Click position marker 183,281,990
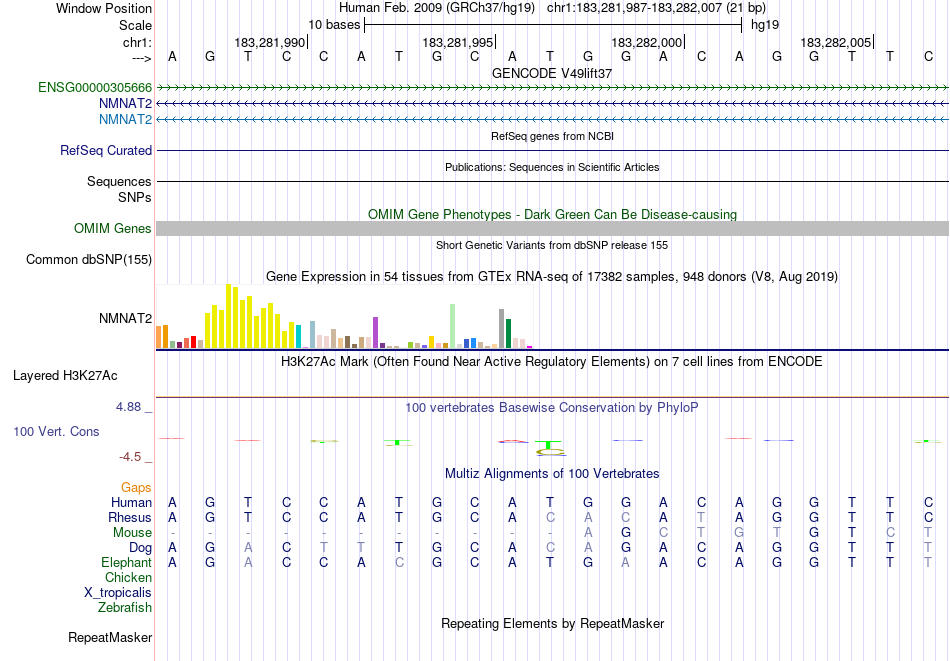Screen dimensions: 950x661 [x=270, y=42]
